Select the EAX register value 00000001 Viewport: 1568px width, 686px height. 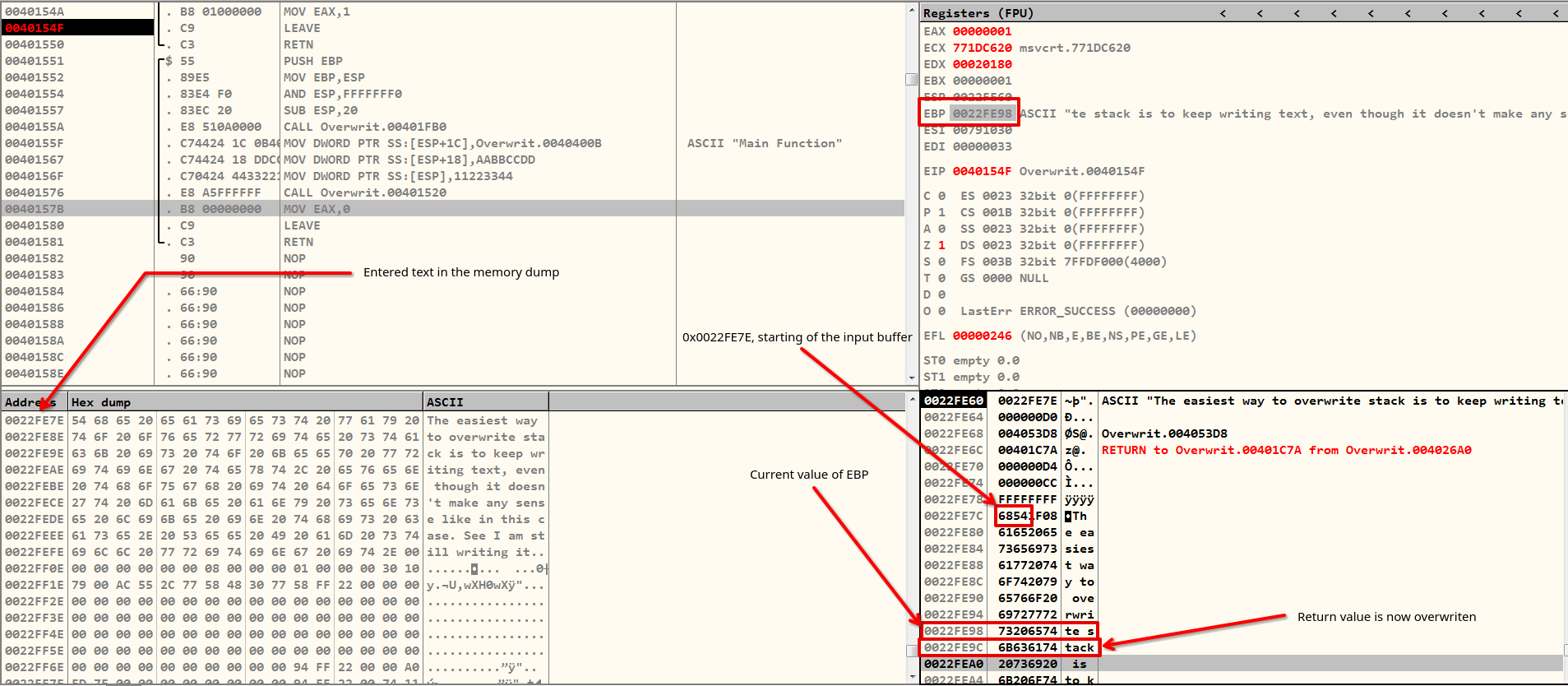tap(982, 31)
